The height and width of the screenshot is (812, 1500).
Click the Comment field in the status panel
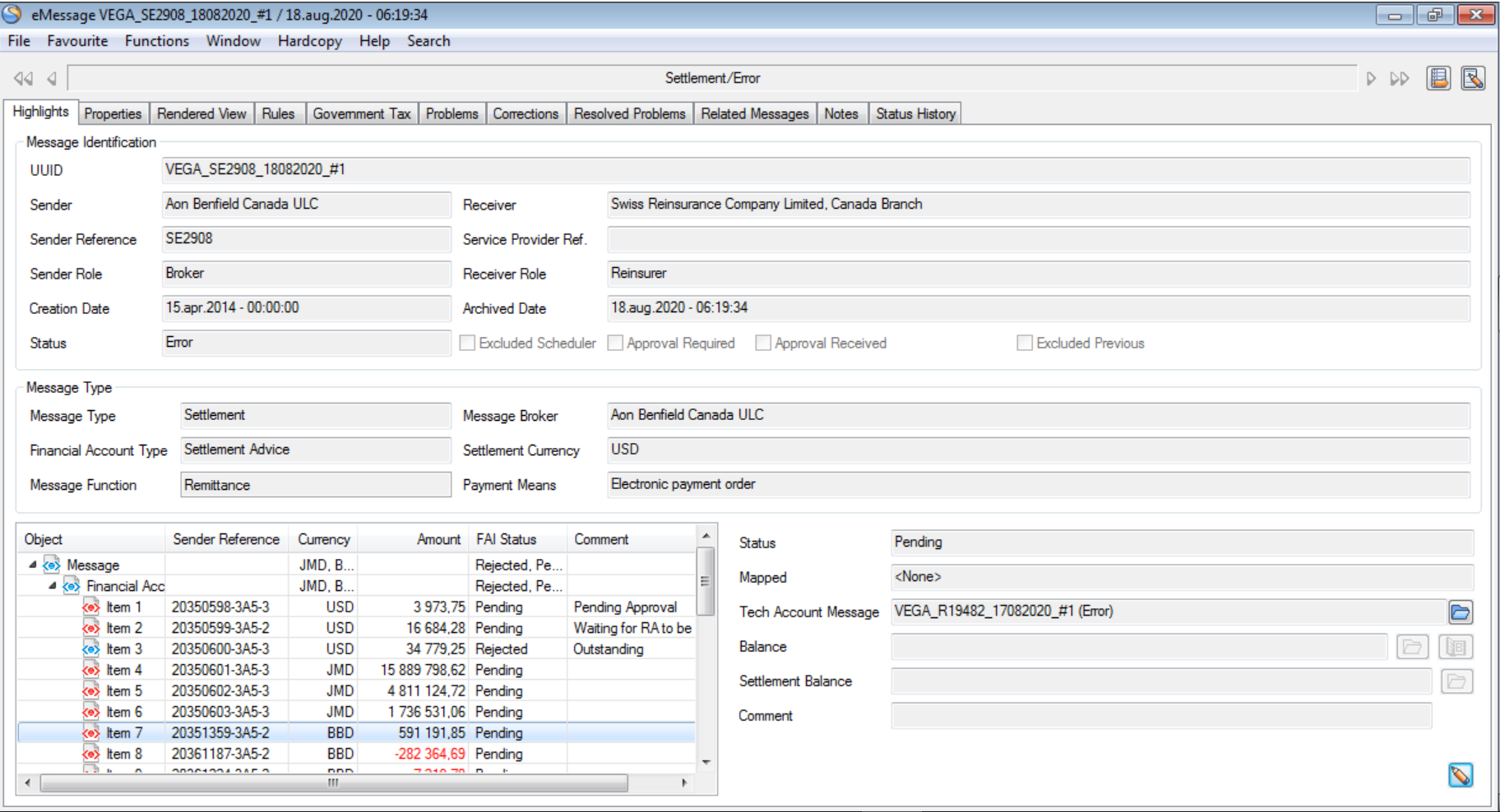click(1160, 716)
